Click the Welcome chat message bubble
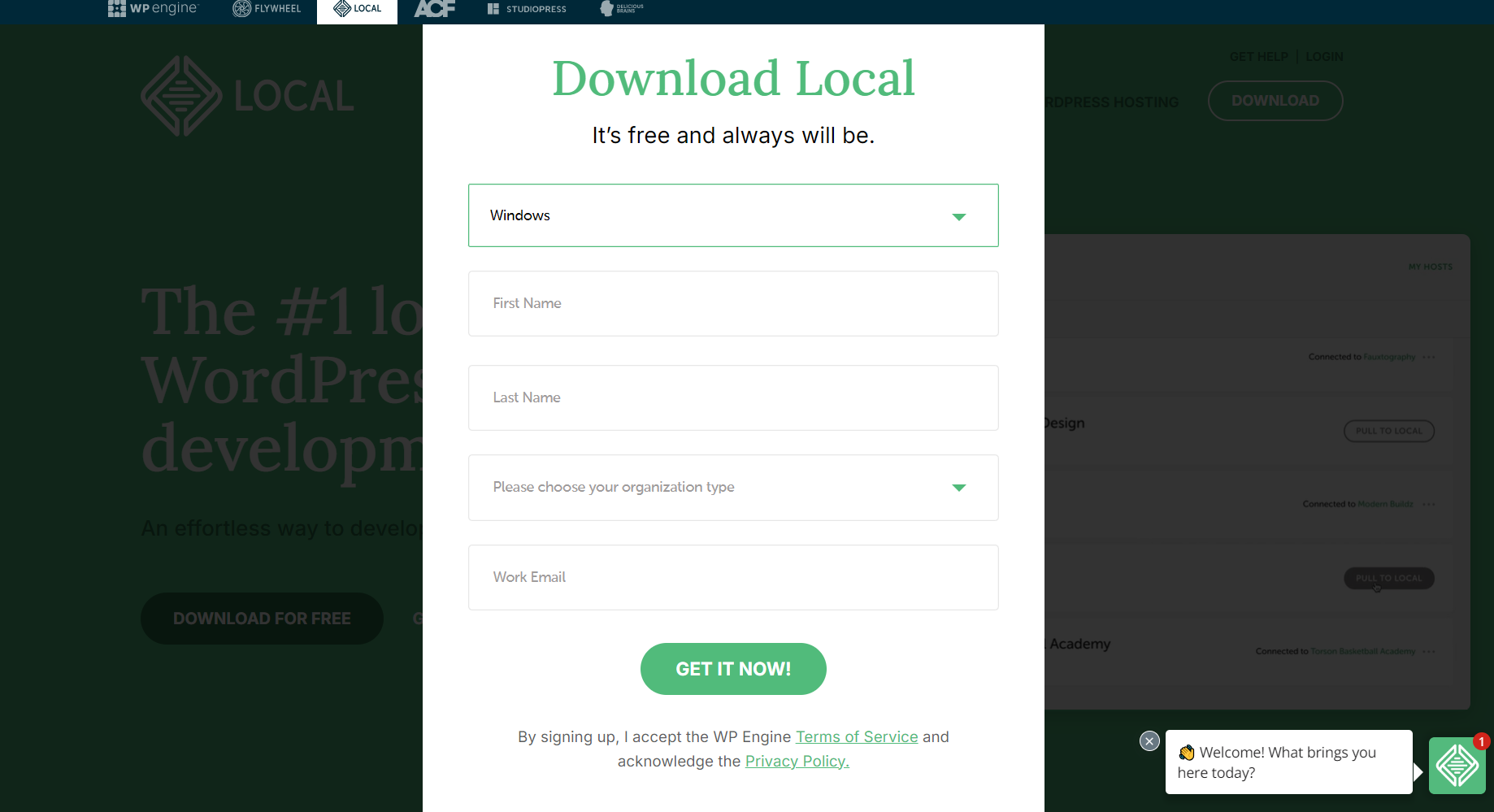 point(1288,762)
